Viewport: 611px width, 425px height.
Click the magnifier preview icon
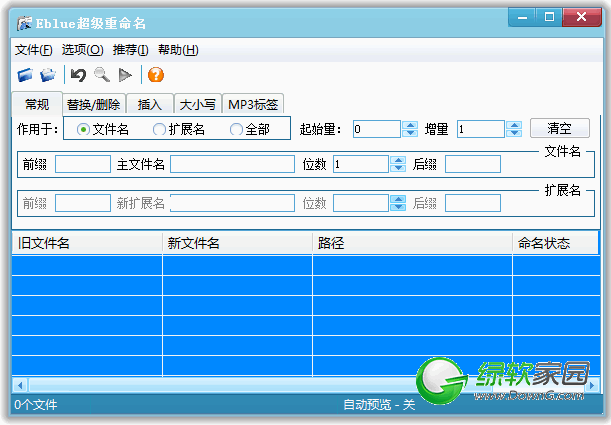(x=102, y=75)
